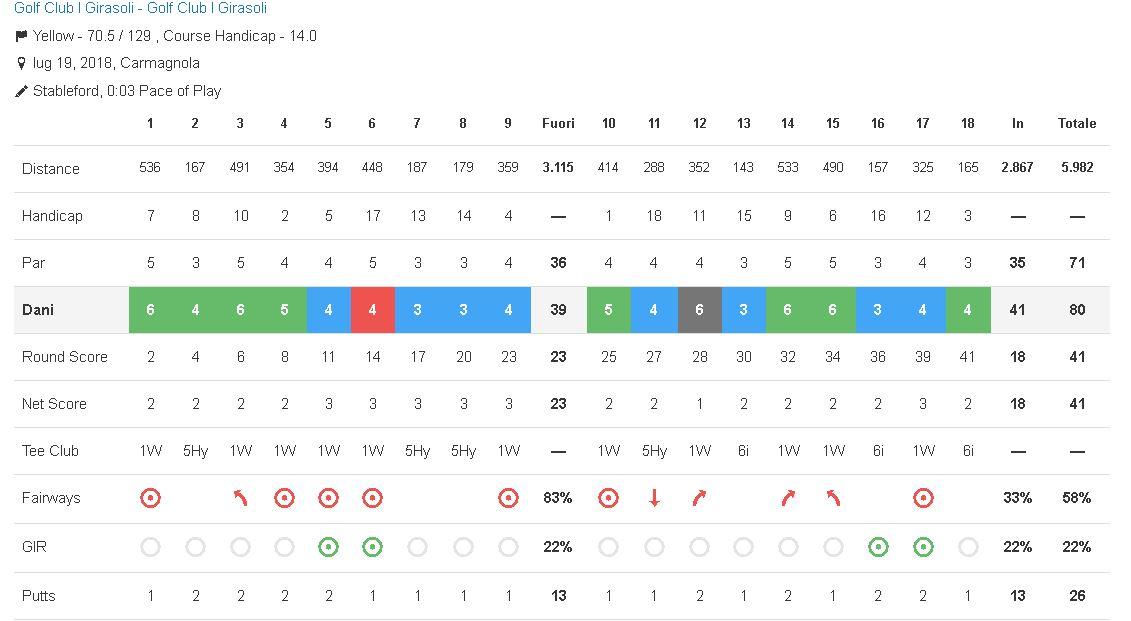Click the Totale column header
Viewport: 1131px width, 621px height.
pos(1077,124)
